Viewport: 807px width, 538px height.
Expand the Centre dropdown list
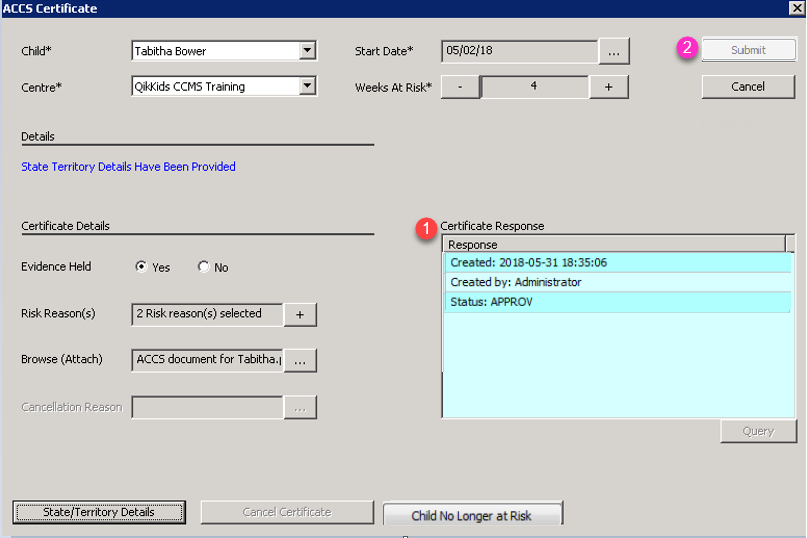[308, 87]
